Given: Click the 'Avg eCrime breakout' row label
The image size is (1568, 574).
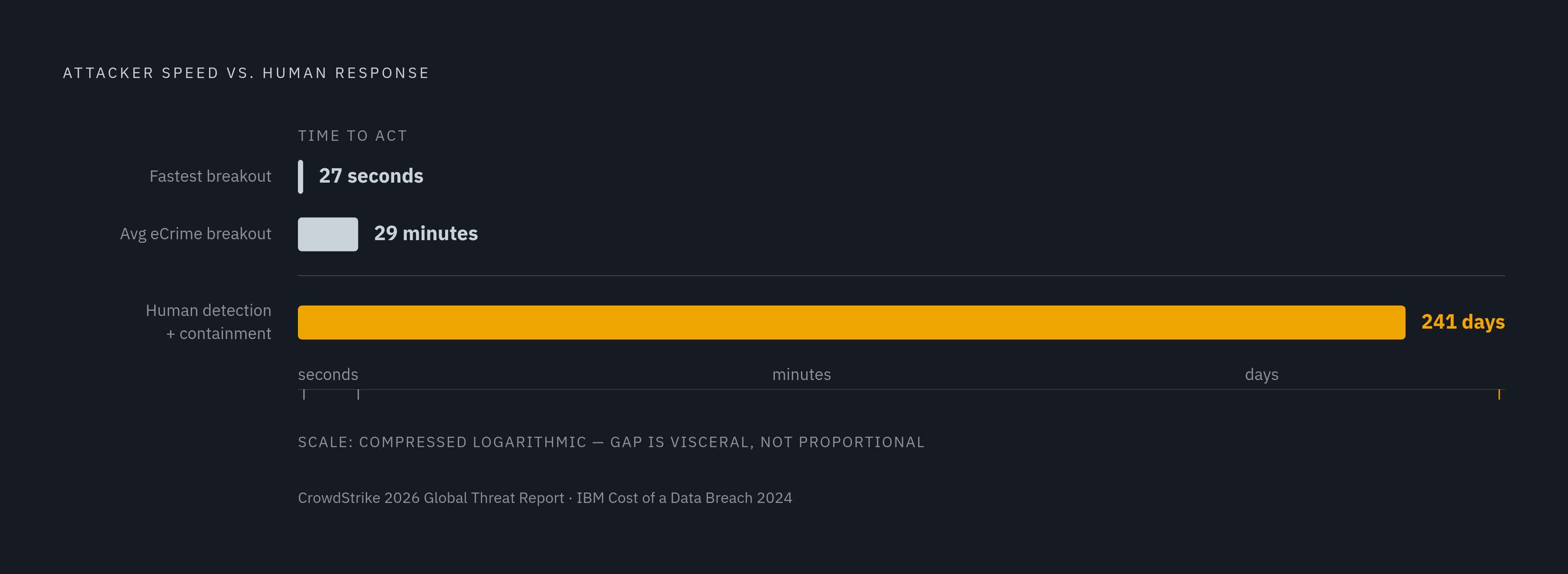Looking at the screenshot, I should [196, 234].
